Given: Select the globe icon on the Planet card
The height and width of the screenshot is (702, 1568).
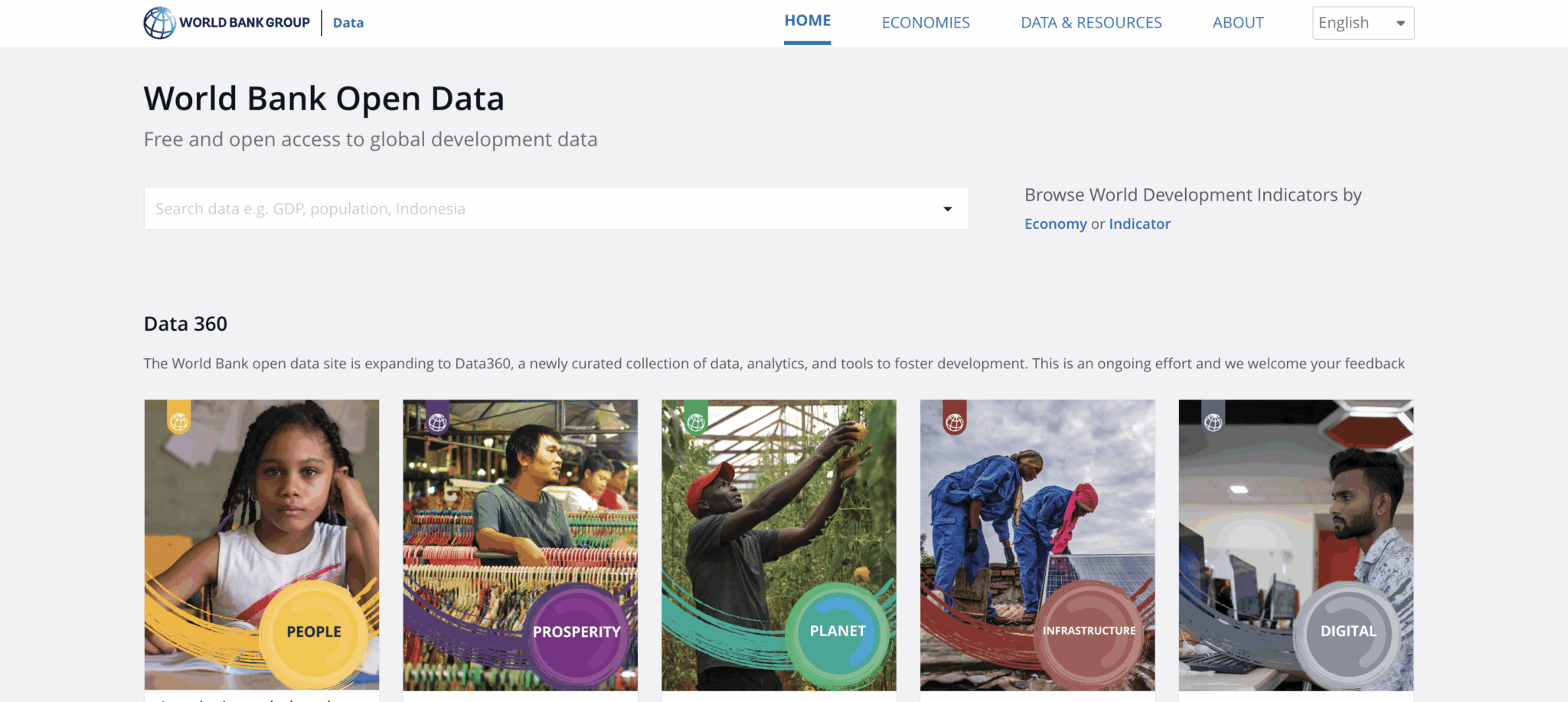Looking at the screenshot, I should tap(697, 421).
